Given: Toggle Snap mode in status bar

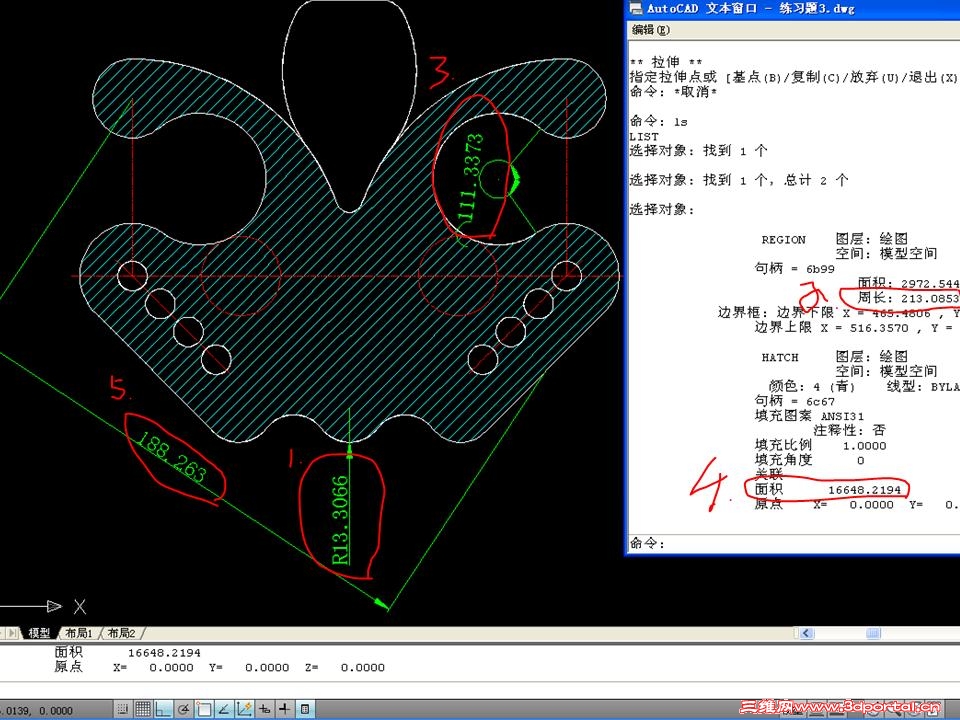Looking at the screenshot, I should [x=122, y=709].
